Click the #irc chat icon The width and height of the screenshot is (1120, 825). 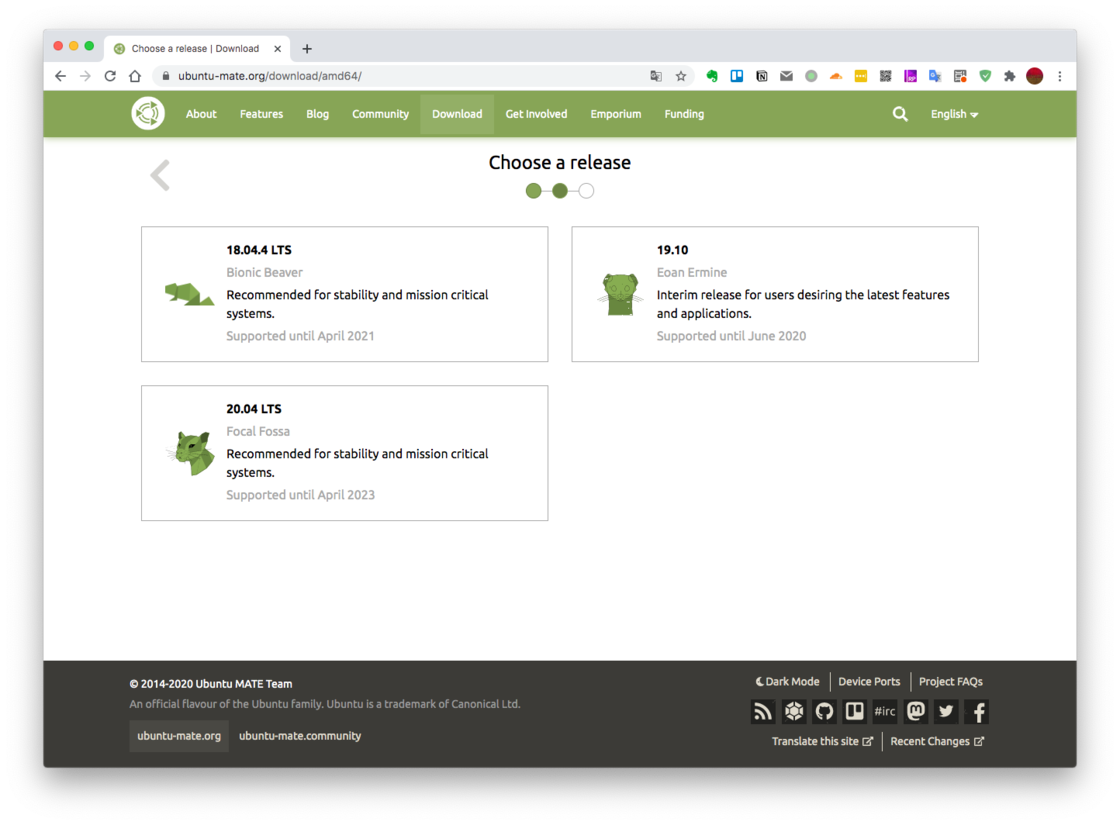click(x=885, y=711)
